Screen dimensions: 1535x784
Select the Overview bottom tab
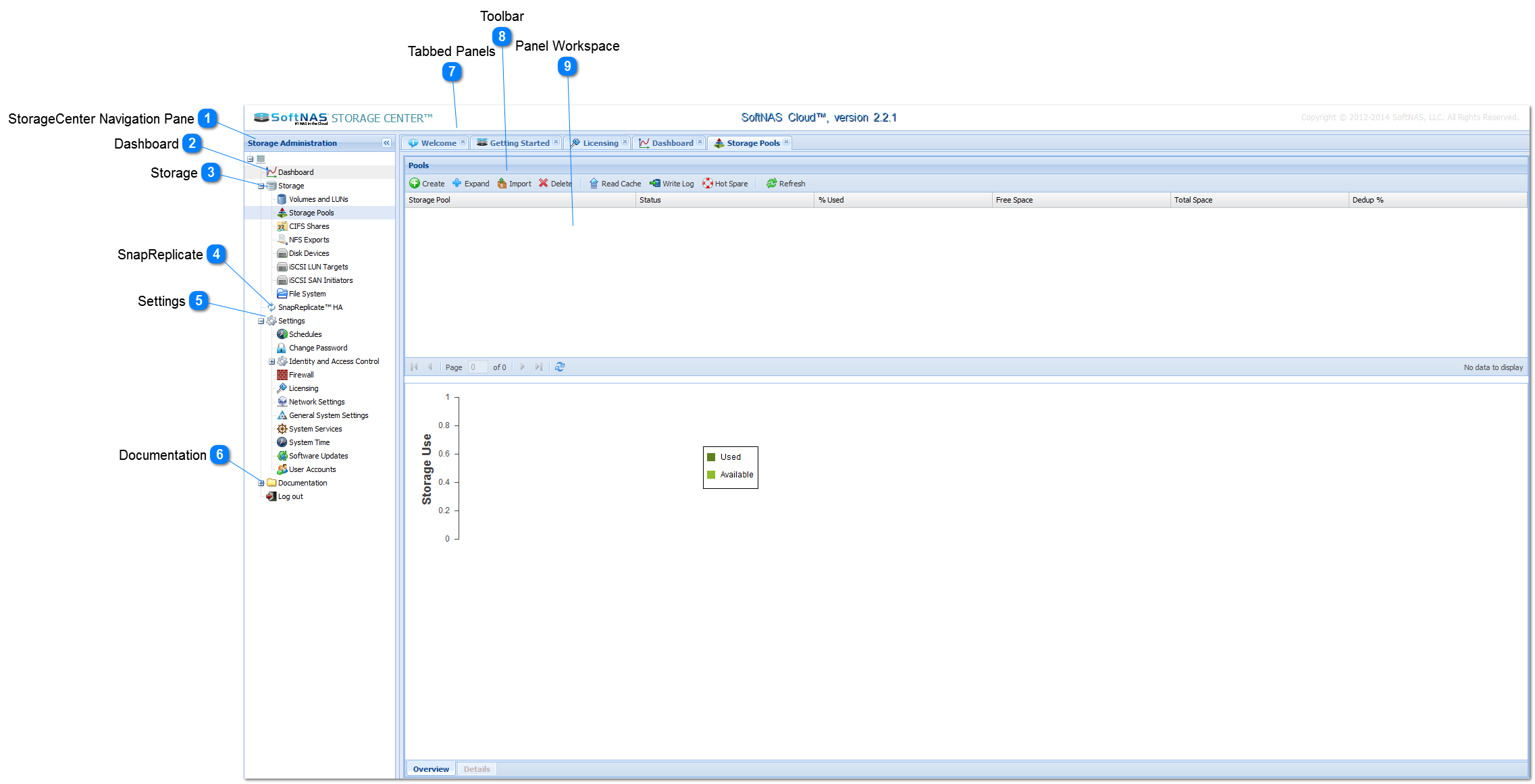point(431,769)
